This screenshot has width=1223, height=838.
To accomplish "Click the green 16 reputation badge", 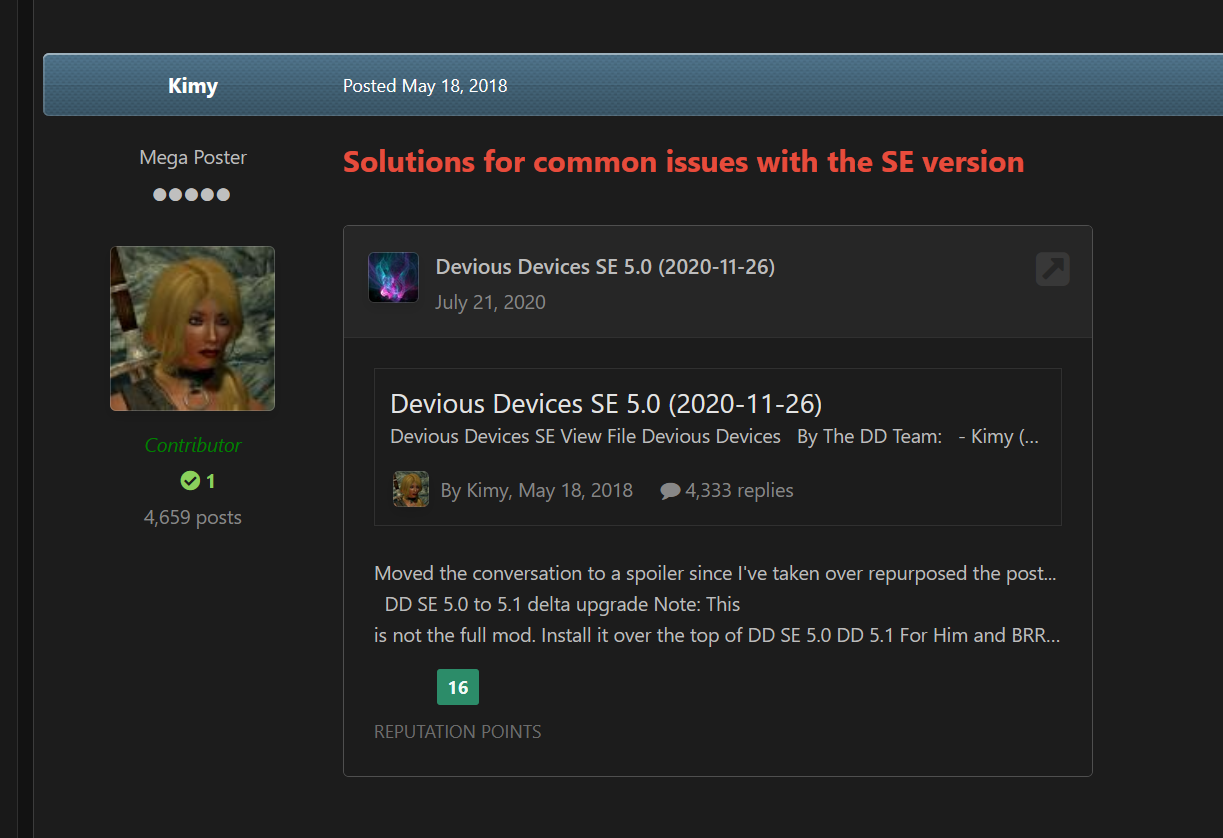I will 458,687.
